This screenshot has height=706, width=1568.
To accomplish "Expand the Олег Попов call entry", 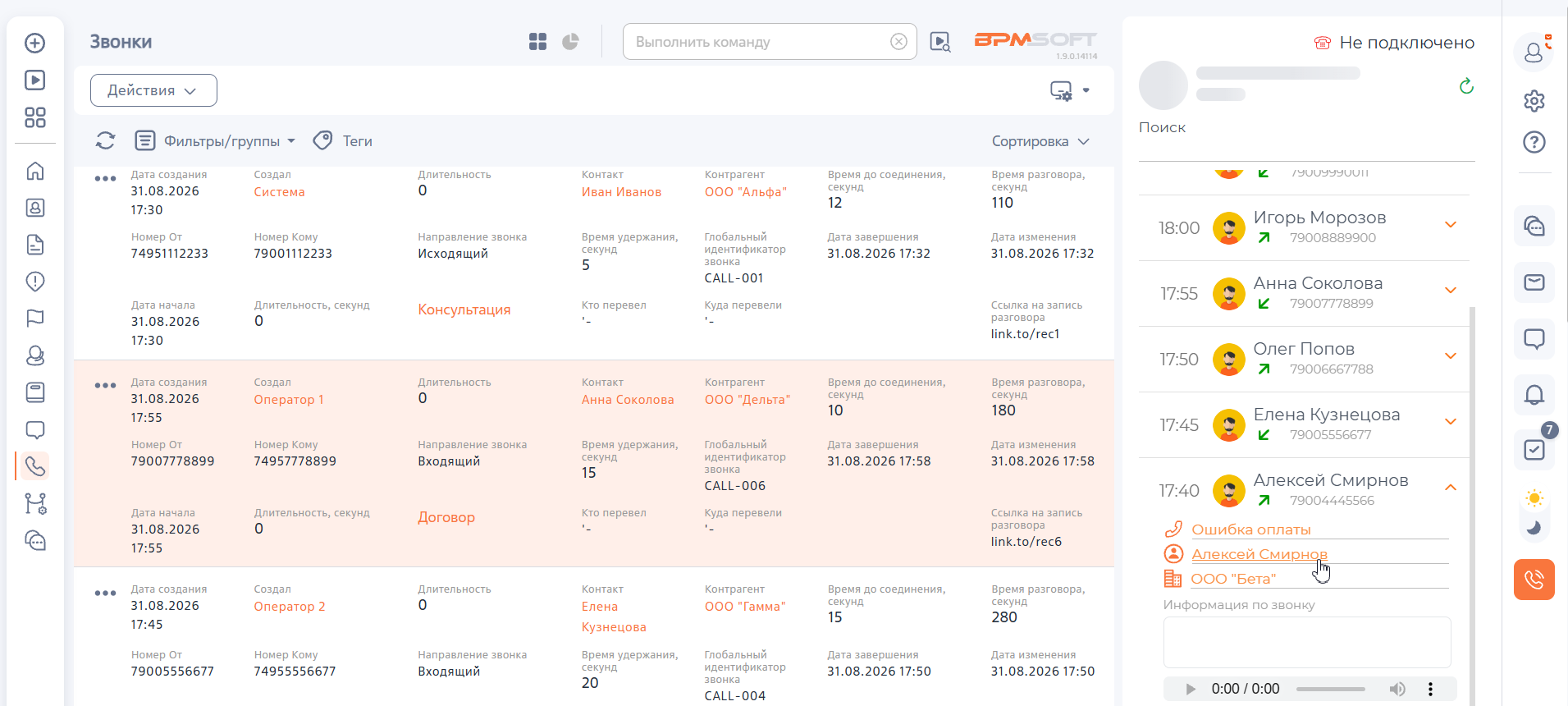I will click(1450, 356).
